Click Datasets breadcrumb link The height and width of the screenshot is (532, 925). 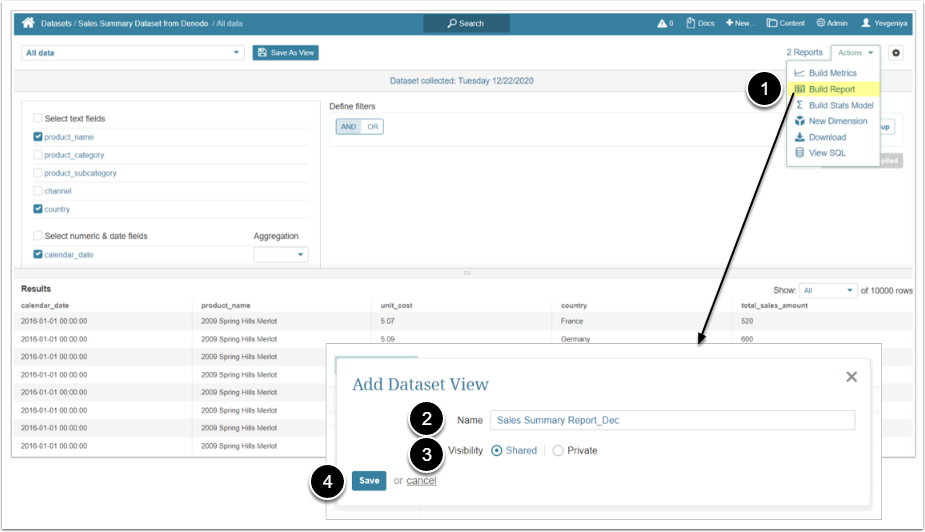tap(56, 24)
